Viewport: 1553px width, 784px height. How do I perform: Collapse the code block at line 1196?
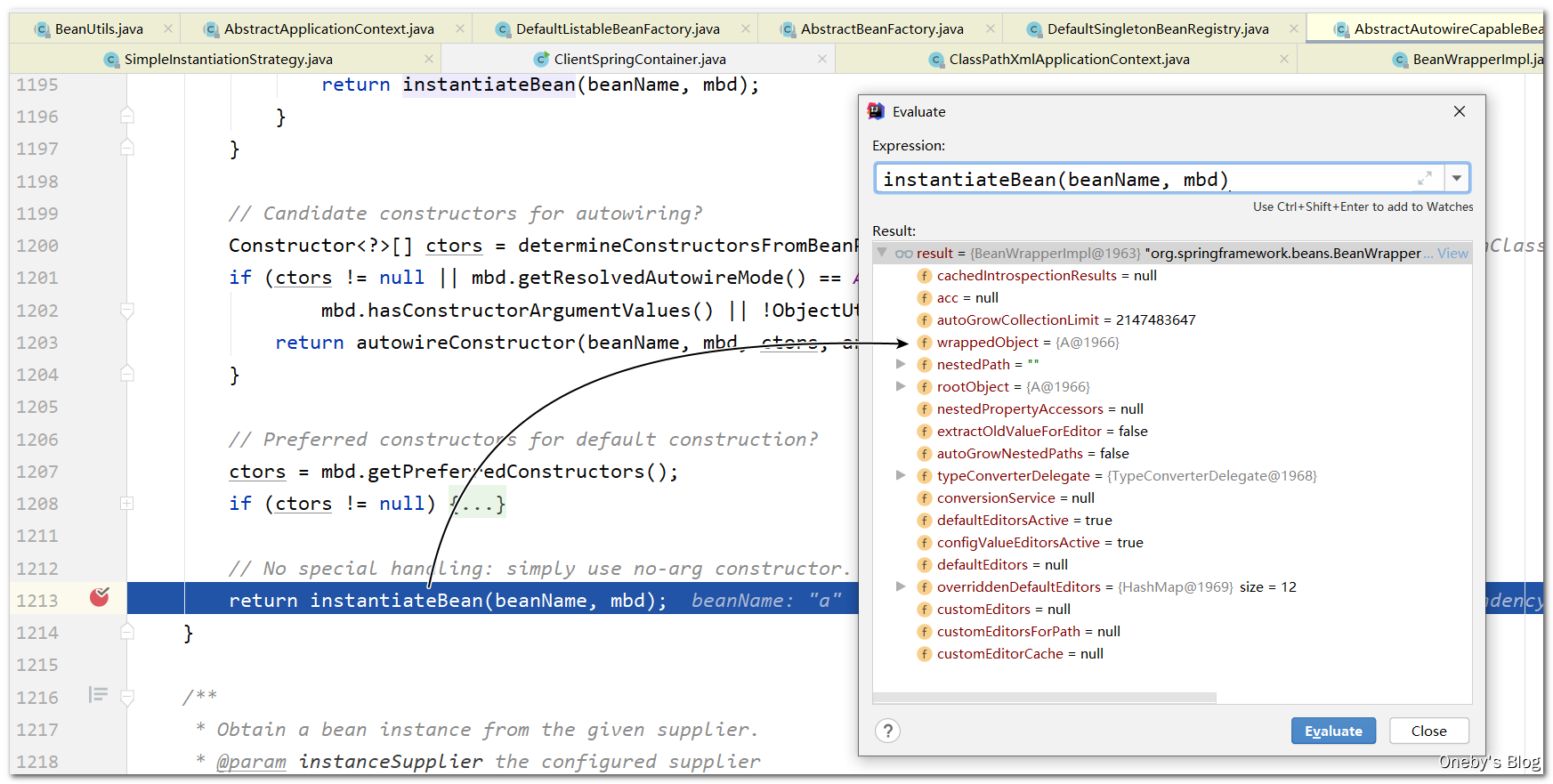127,116
